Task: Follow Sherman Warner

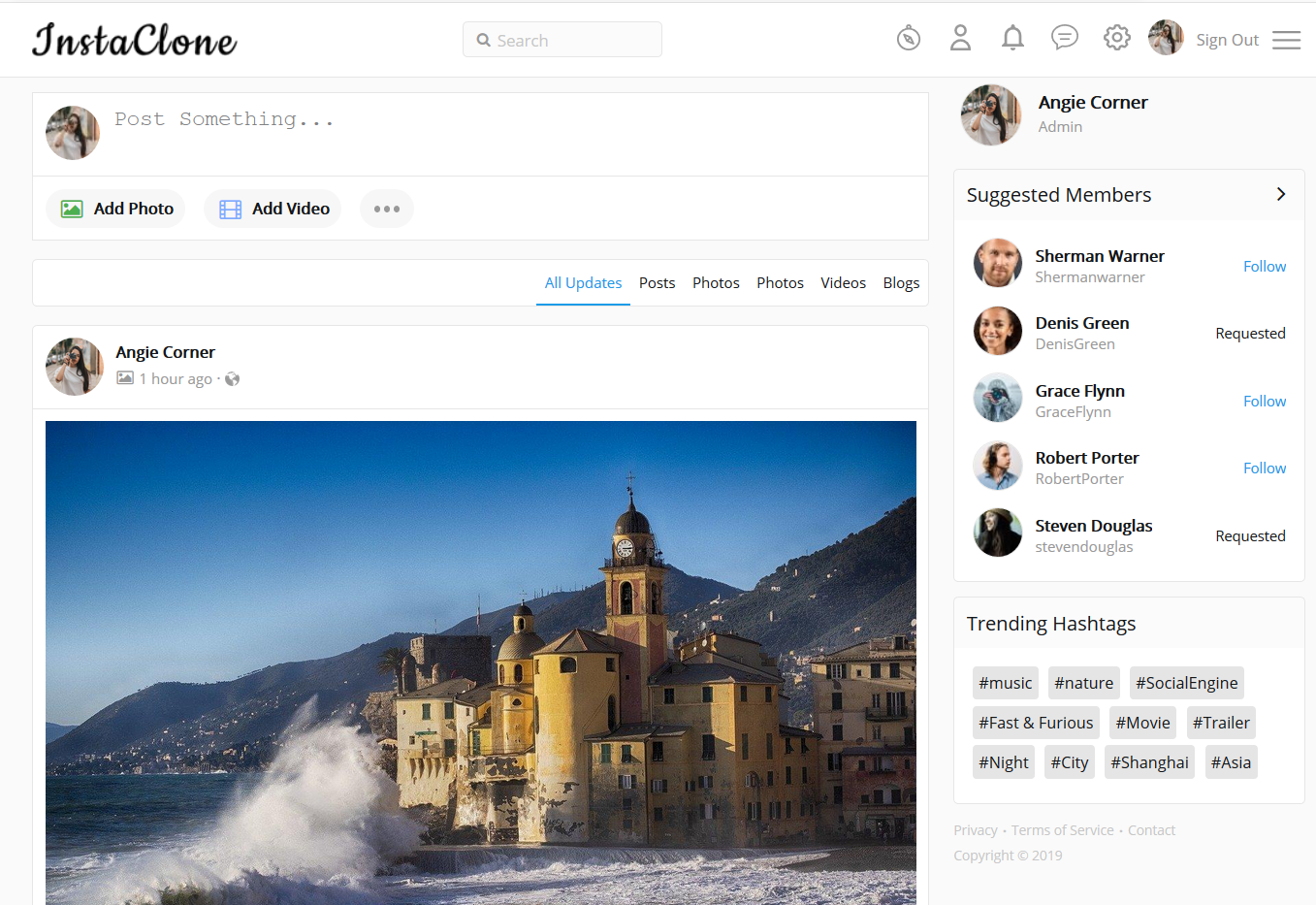Action: pos(1264,267)
